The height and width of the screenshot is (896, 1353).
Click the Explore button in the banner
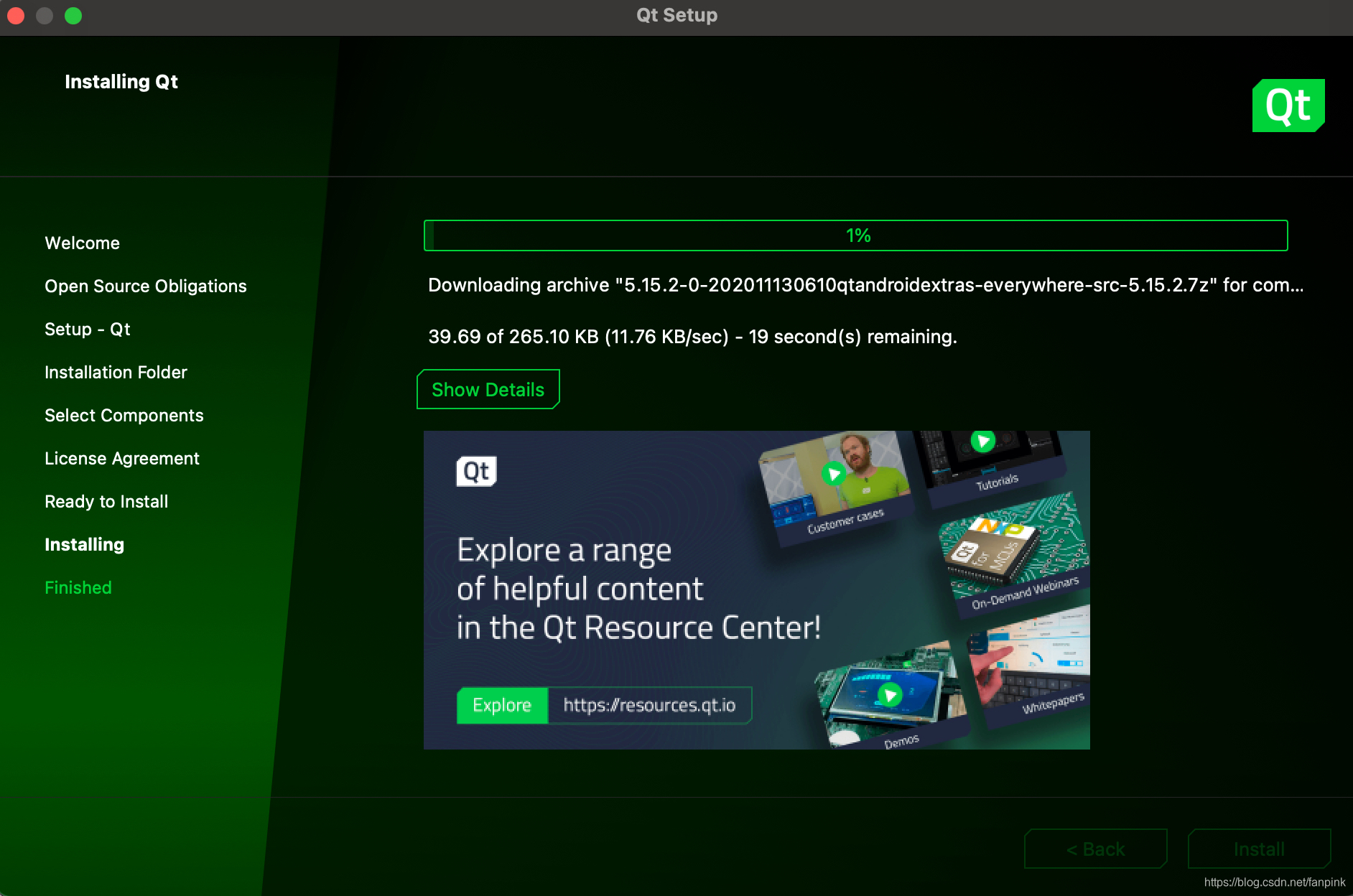click(x=502, y=705)
